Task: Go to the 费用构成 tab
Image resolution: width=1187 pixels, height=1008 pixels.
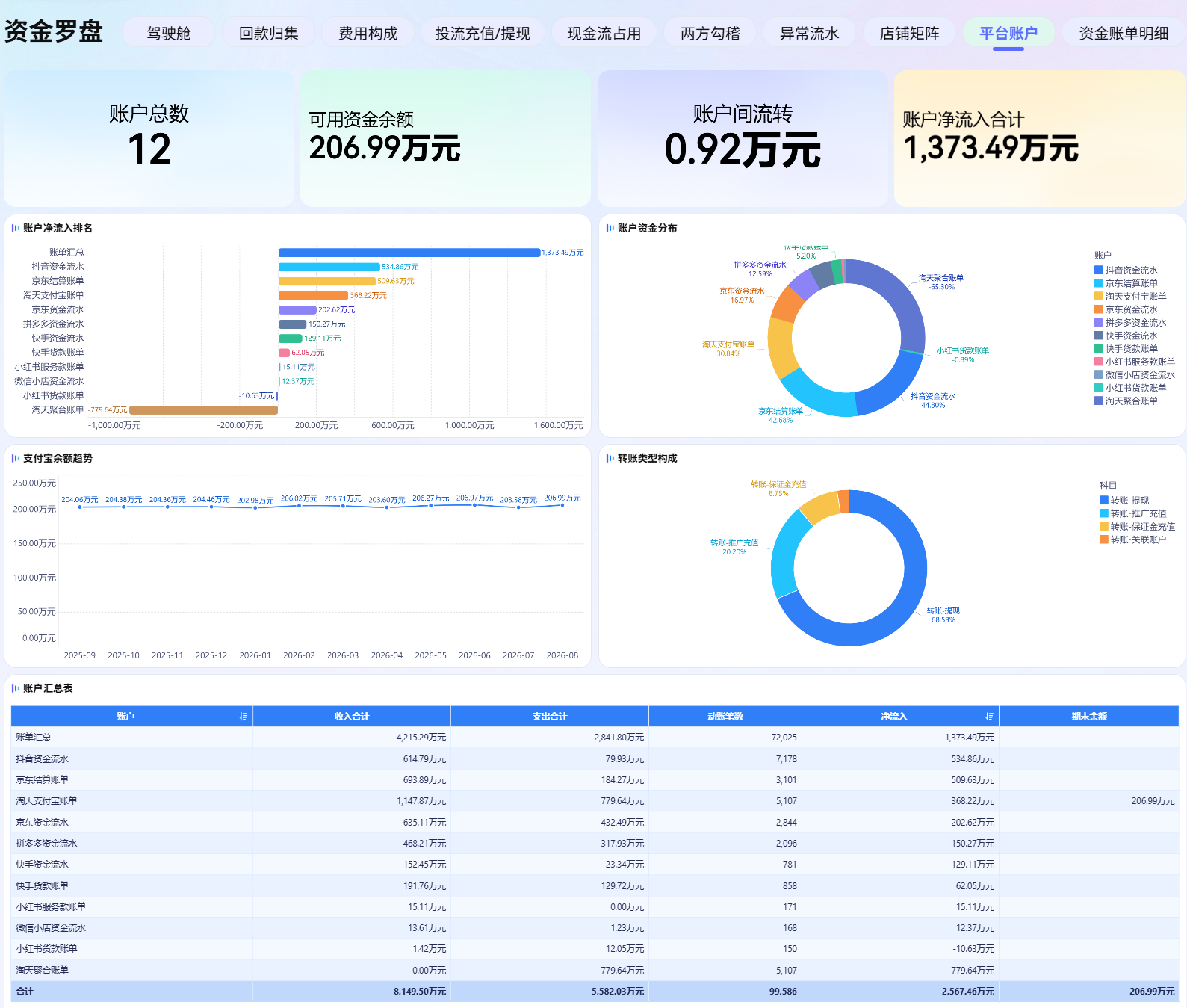Action: click(x=368, y=33)
